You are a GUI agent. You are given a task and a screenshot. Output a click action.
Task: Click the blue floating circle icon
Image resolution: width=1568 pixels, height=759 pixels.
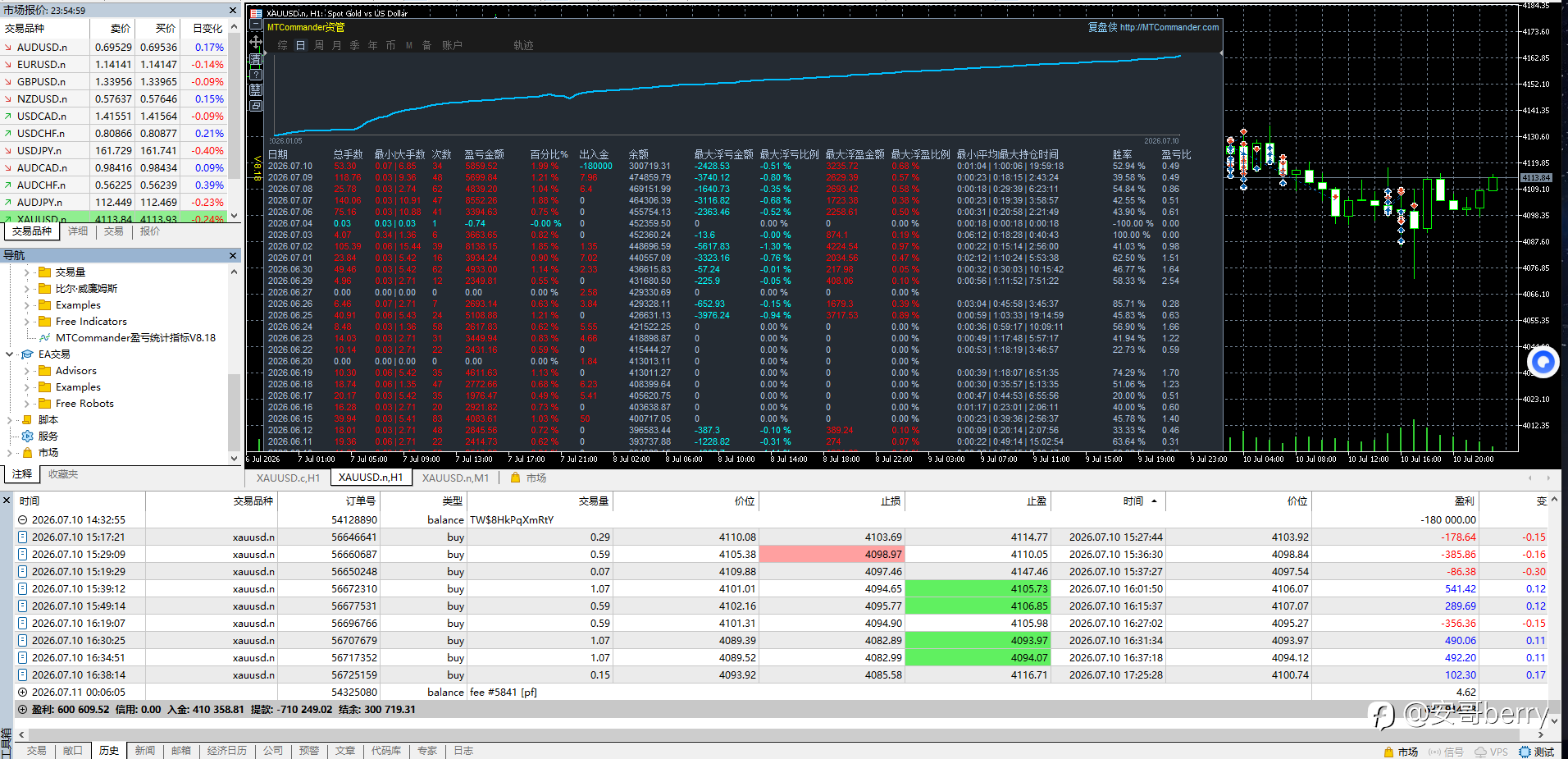tap(1543, 362)
